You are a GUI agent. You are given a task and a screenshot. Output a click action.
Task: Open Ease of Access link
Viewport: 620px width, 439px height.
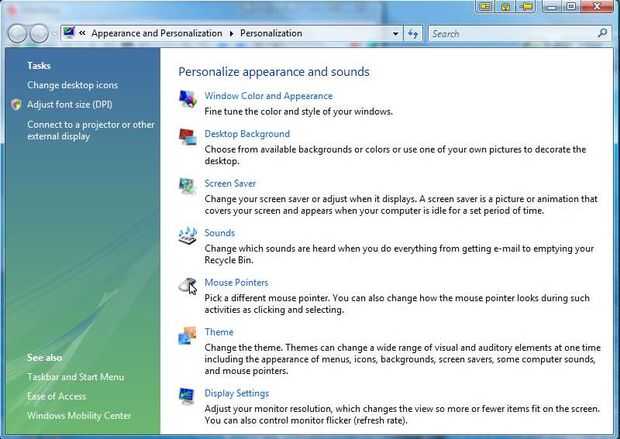(57, 396)
